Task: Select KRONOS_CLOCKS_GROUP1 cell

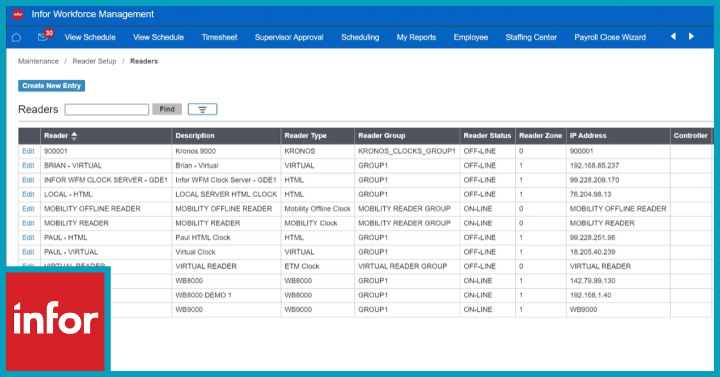Action: [x=407, y=151]
